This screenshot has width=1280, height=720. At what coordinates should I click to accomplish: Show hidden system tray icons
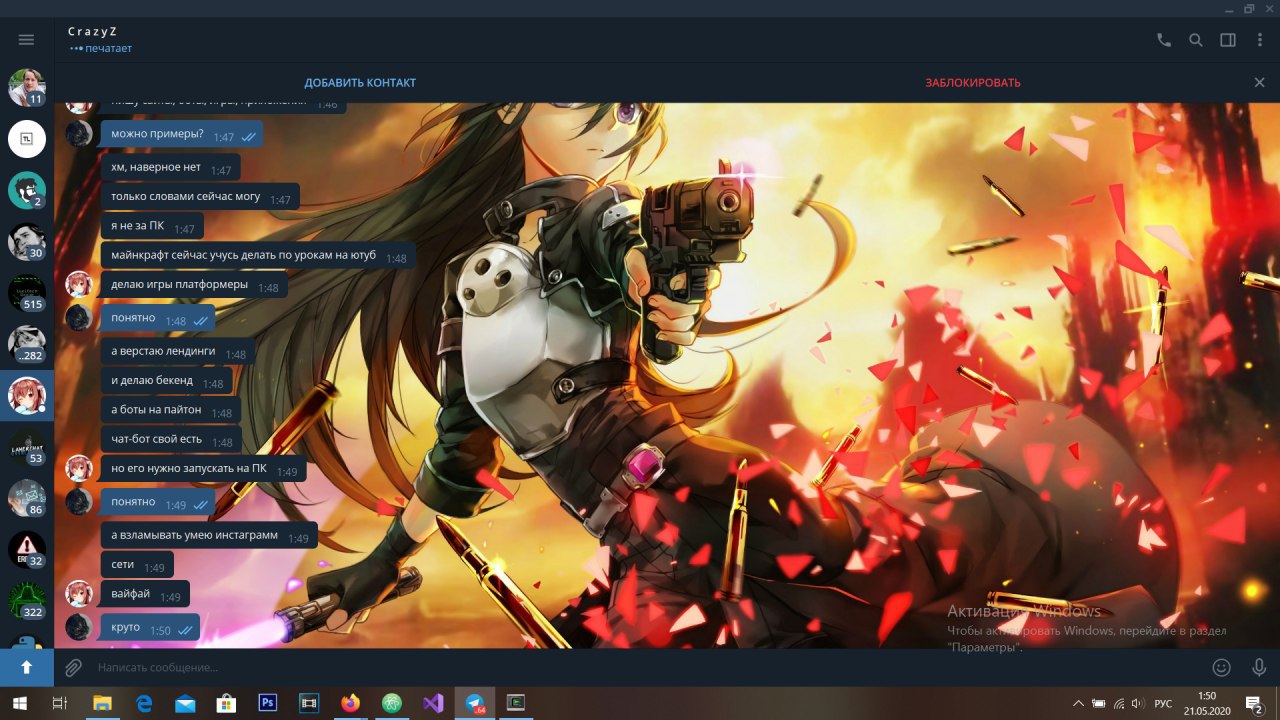click(1077, 703)
